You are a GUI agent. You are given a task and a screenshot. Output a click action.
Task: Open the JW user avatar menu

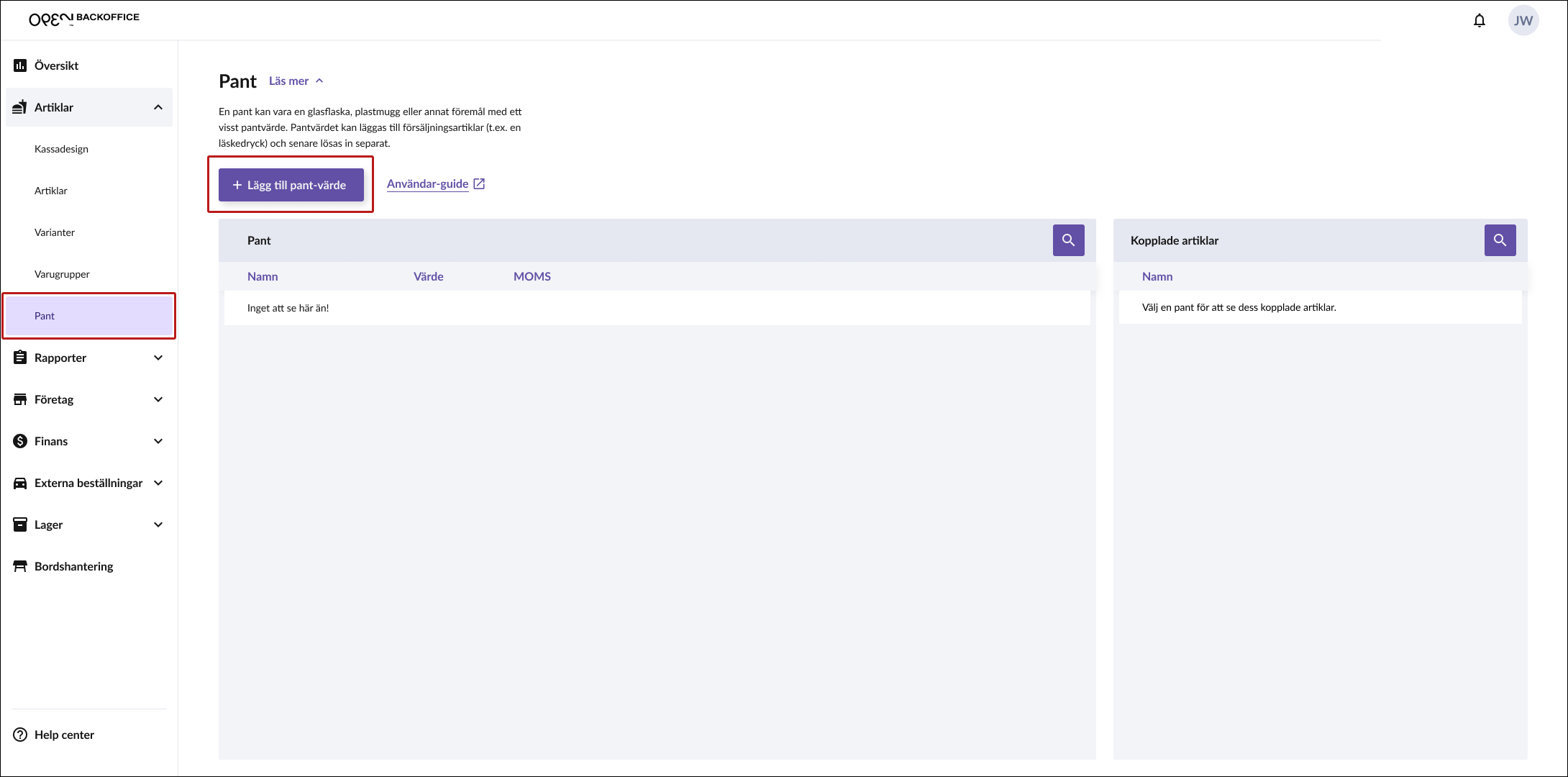click(1523, 20)
